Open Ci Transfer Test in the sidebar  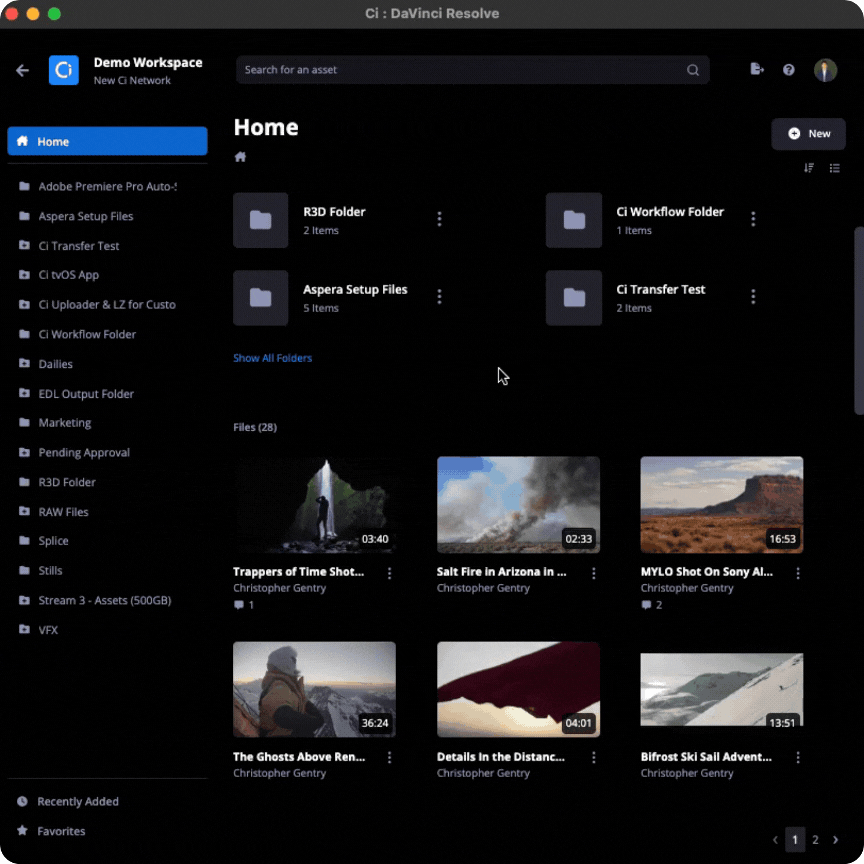click(x=69, y=246)
